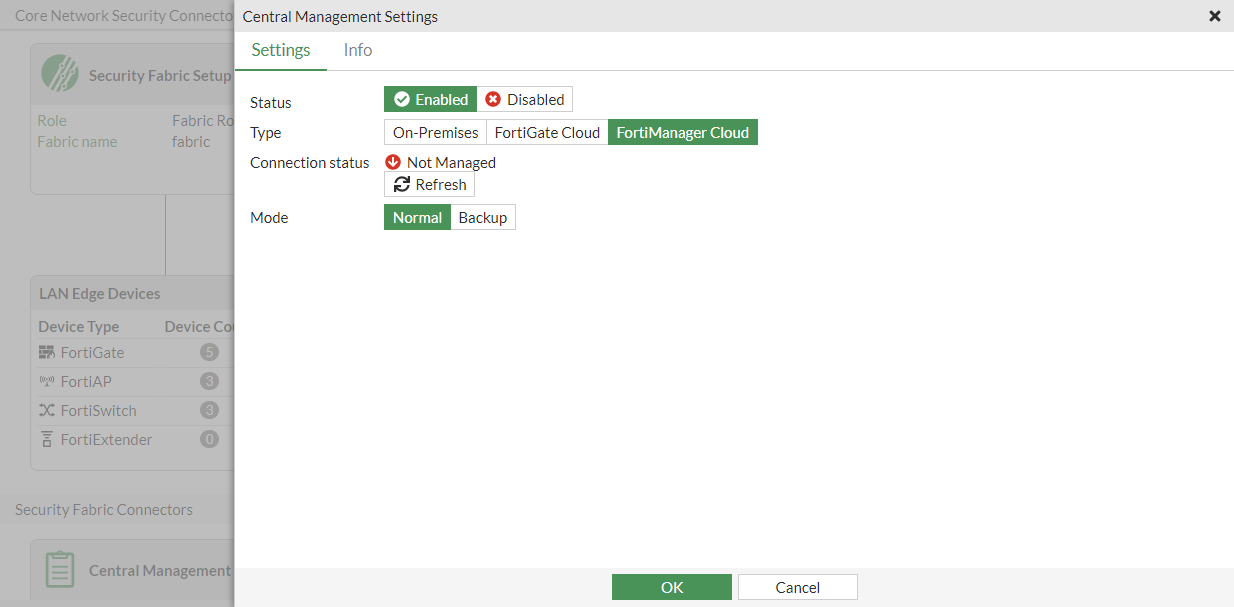Screen dimensions: 1234x607
Task: Close the Central Management Settings dialog
Action: [1215, 16]
